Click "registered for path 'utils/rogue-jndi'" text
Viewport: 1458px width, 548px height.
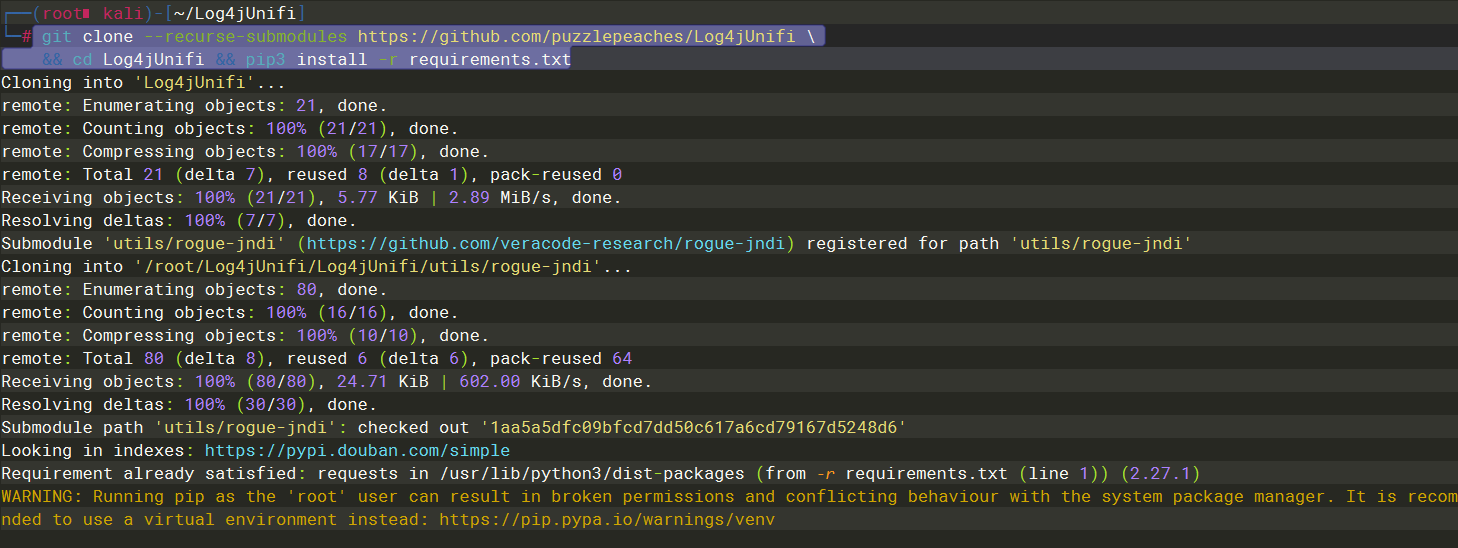coord(999,244)
